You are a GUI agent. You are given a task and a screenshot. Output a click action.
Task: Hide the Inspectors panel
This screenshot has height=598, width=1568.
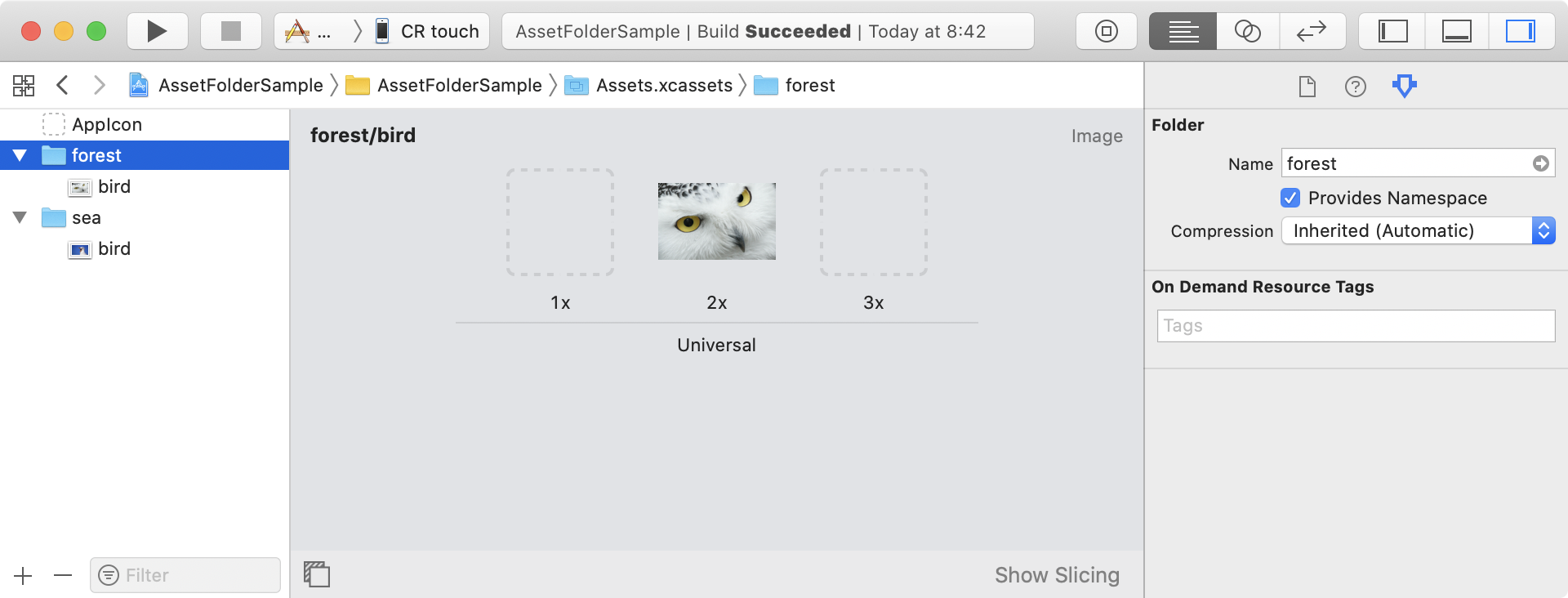1520,31
